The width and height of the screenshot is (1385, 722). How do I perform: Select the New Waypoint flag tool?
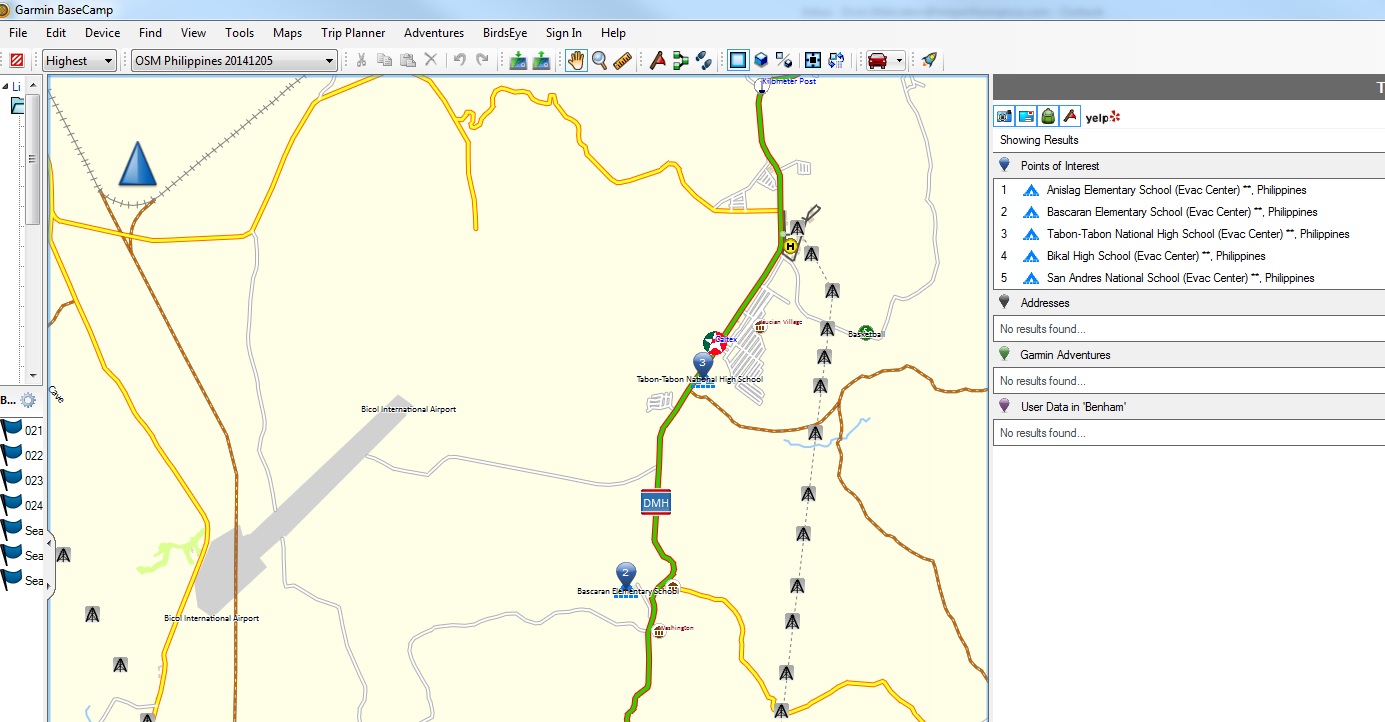[658, 61]
